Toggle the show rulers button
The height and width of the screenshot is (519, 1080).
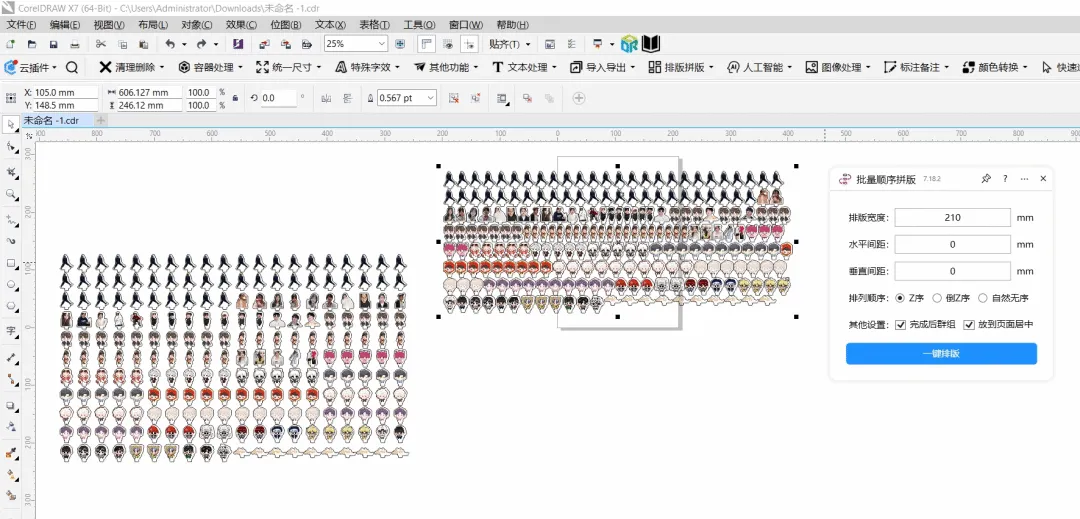[426, 44]
